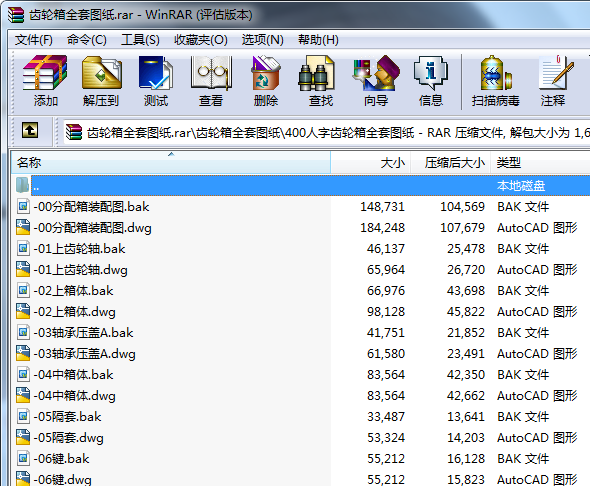Image resolution: width=590 pixels, height=486 pixels.
Task: Sort by 压缩后大小 column header
Action: click(x=450, y=163)
